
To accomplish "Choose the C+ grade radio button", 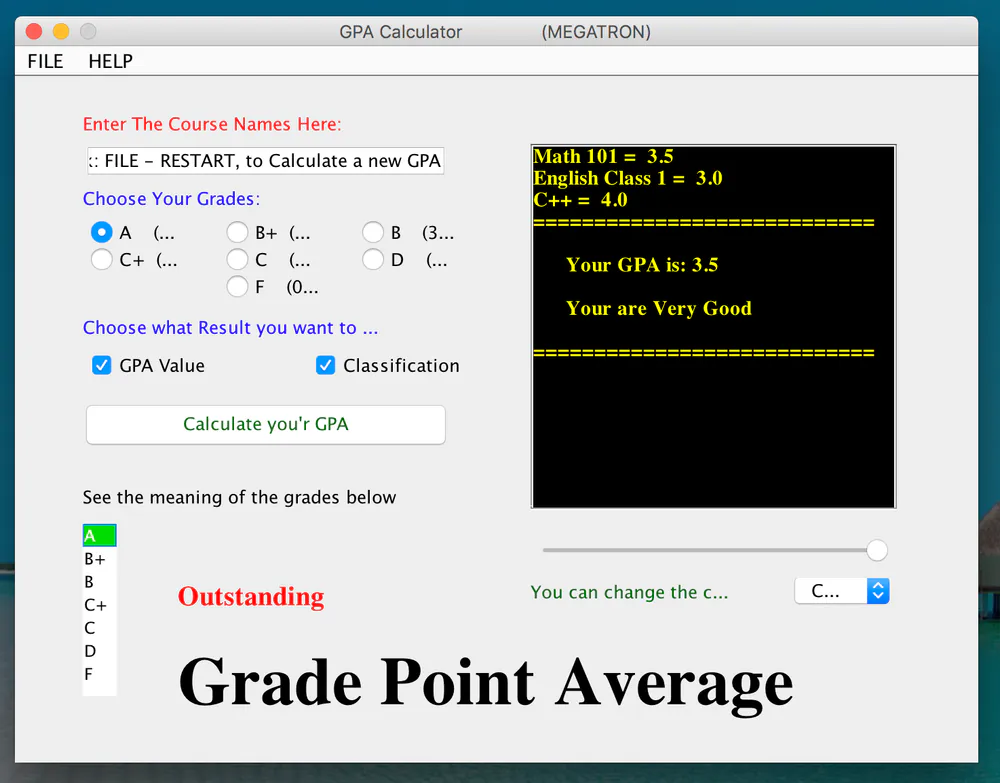I will coord(101,259).
